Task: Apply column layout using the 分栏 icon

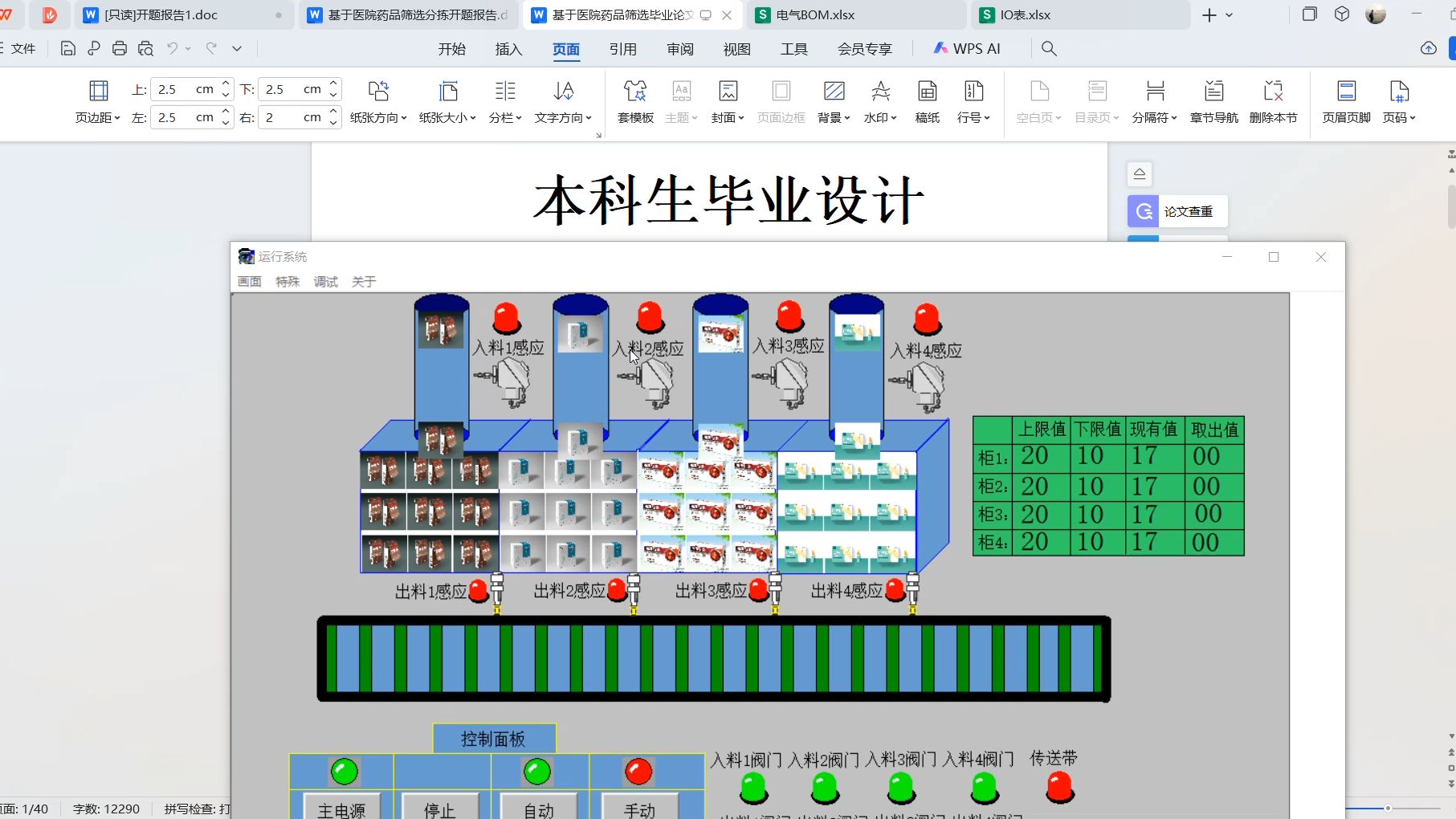Action: pos(504,100)
